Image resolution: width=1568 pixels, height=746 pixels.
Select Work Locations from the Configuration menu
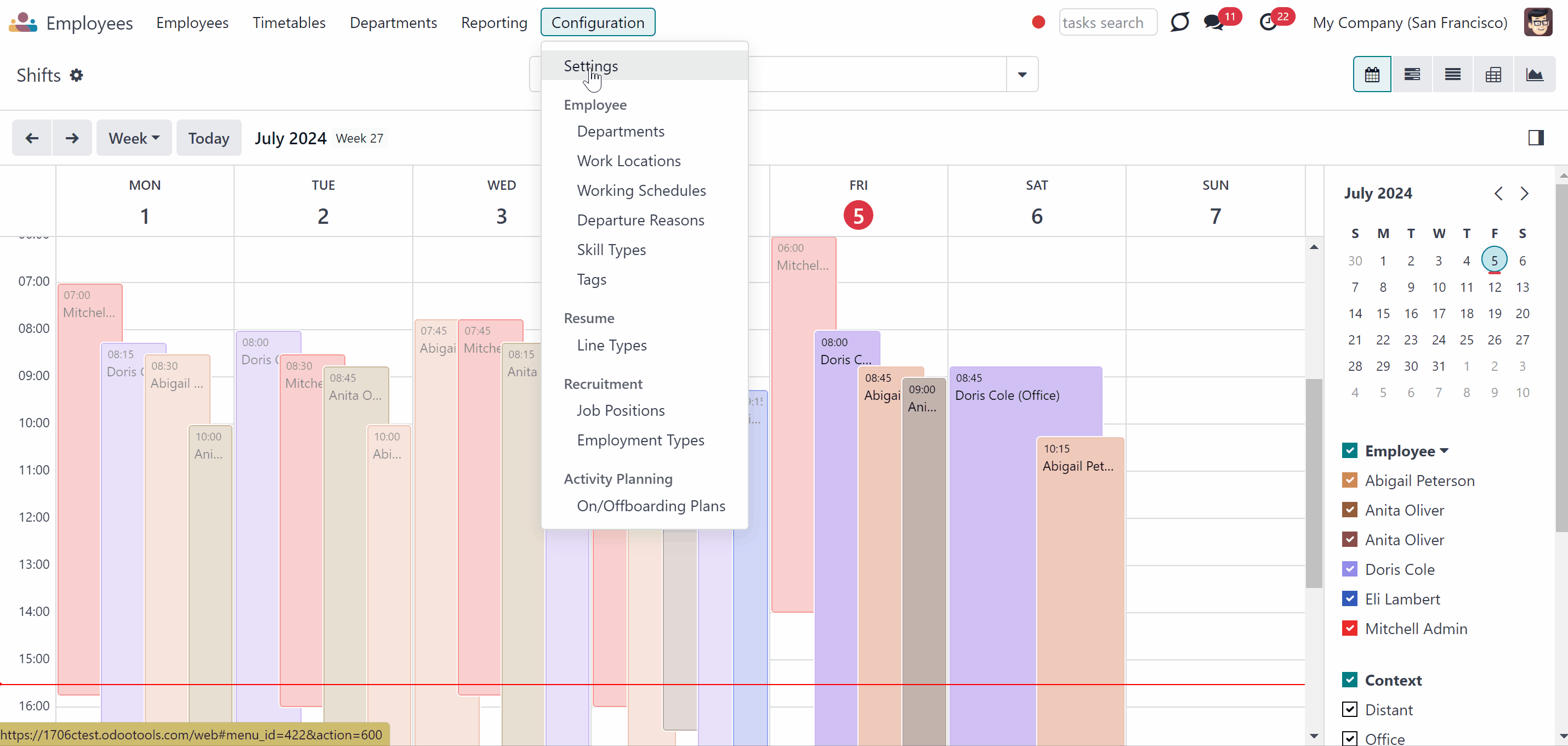tap(629, 161)
